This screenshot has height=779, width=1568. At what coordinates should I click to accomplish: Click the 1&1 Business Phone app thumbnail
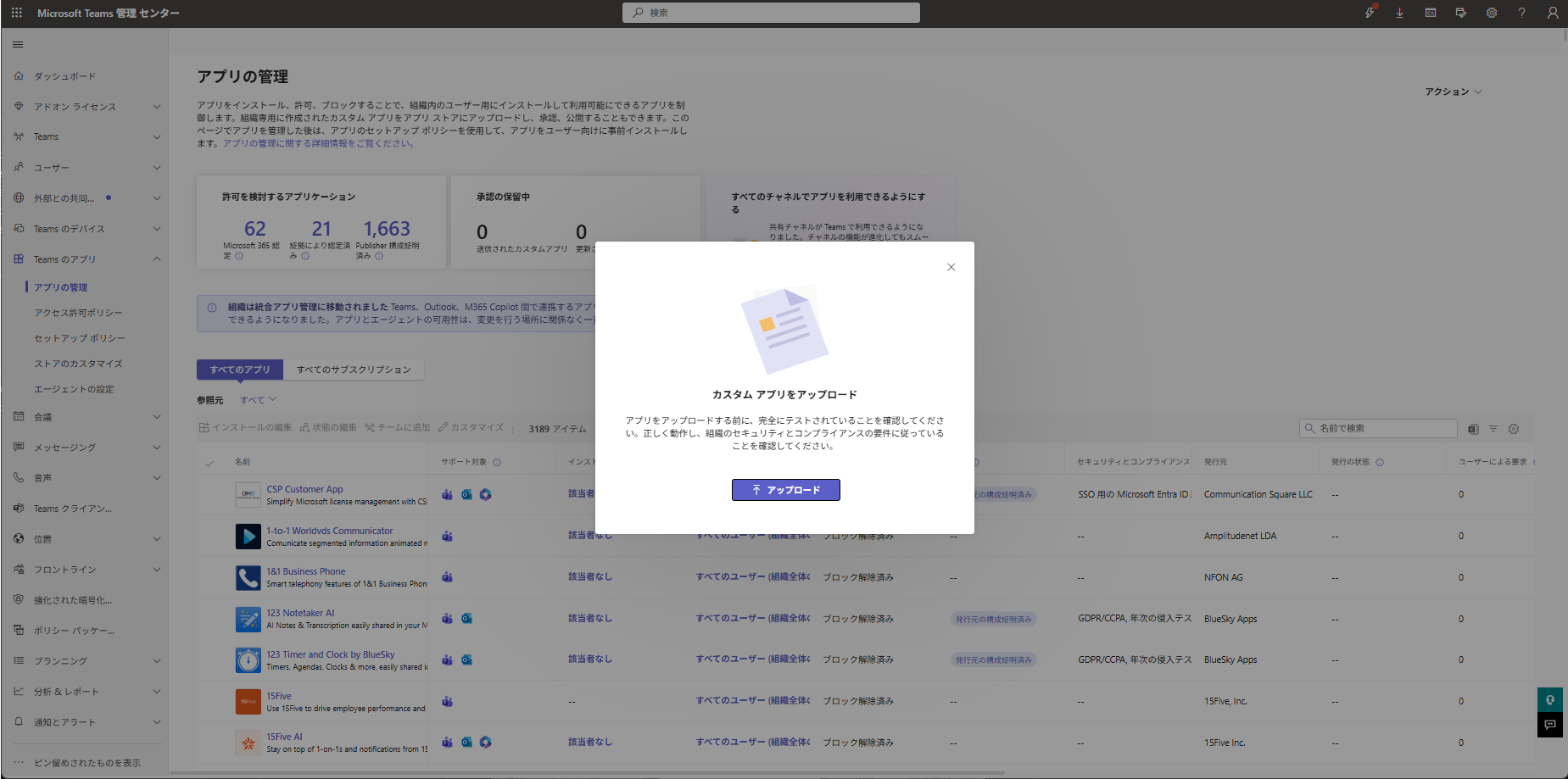click(x=248, y=577)
